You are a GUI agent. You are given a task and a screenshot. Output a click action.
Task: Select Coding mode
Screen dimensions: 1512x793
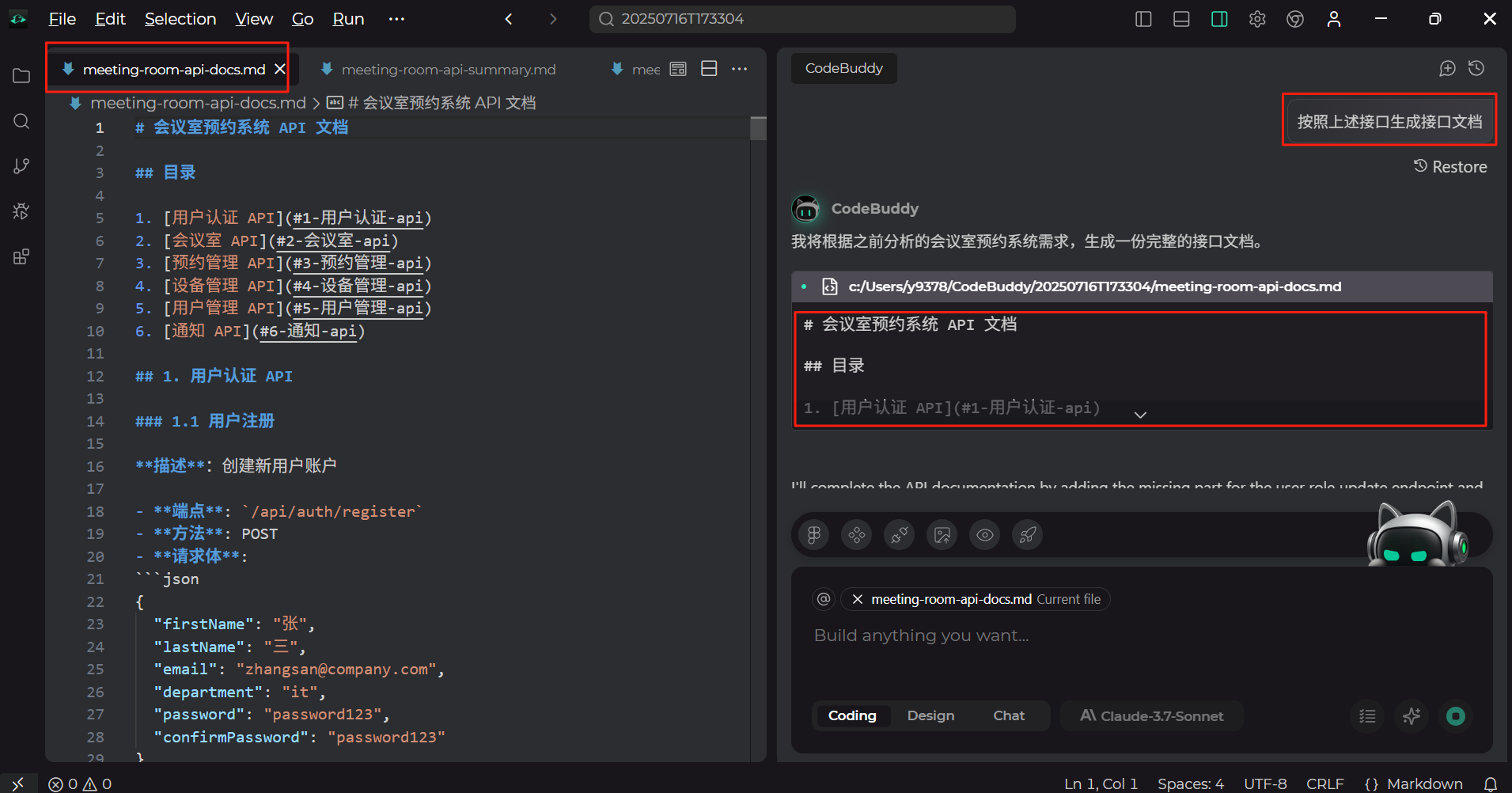pyautogui.click(x=852, y=715)
